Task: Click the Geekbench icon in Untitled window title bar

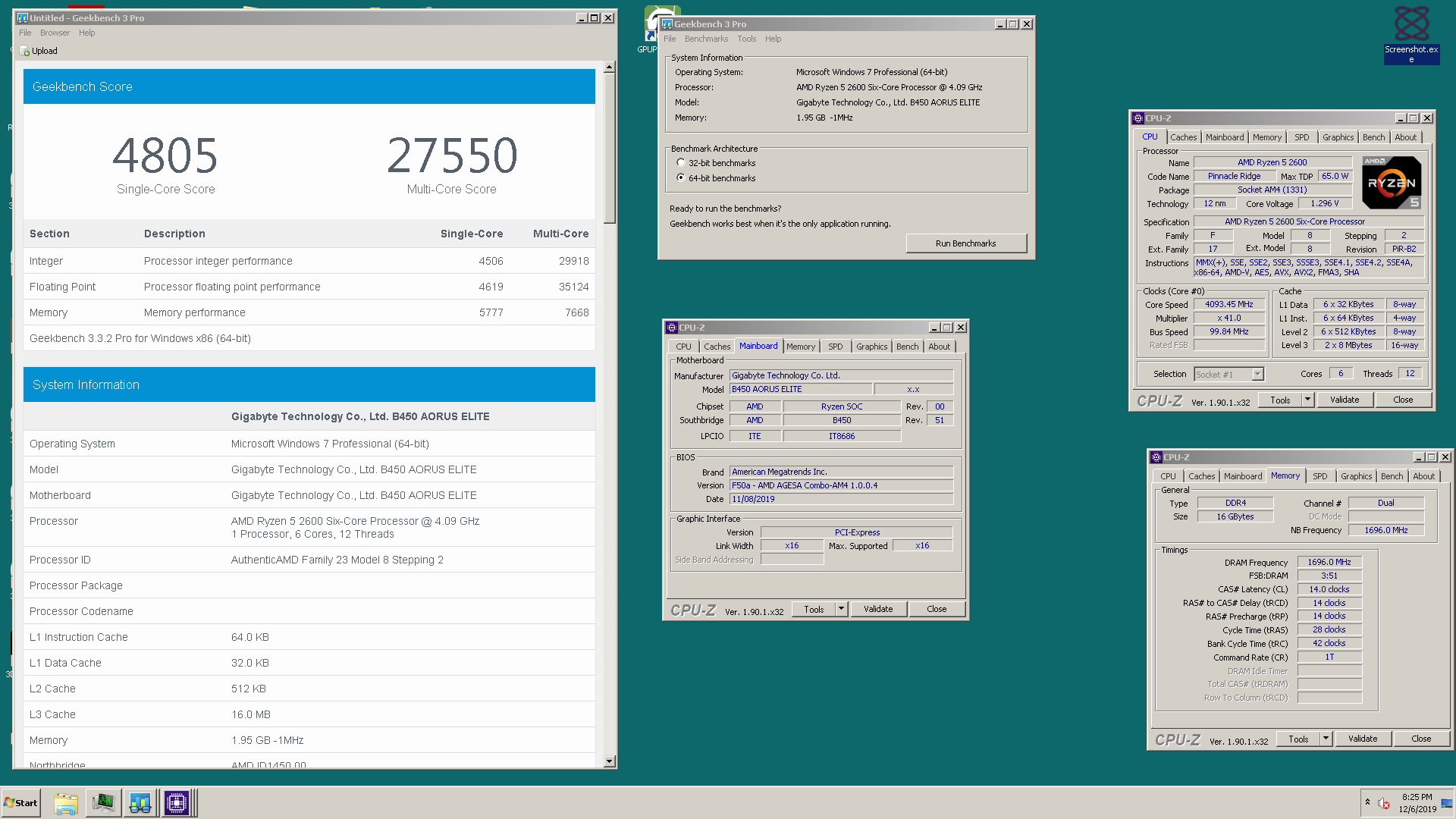Action: click(x=23, y=17)
